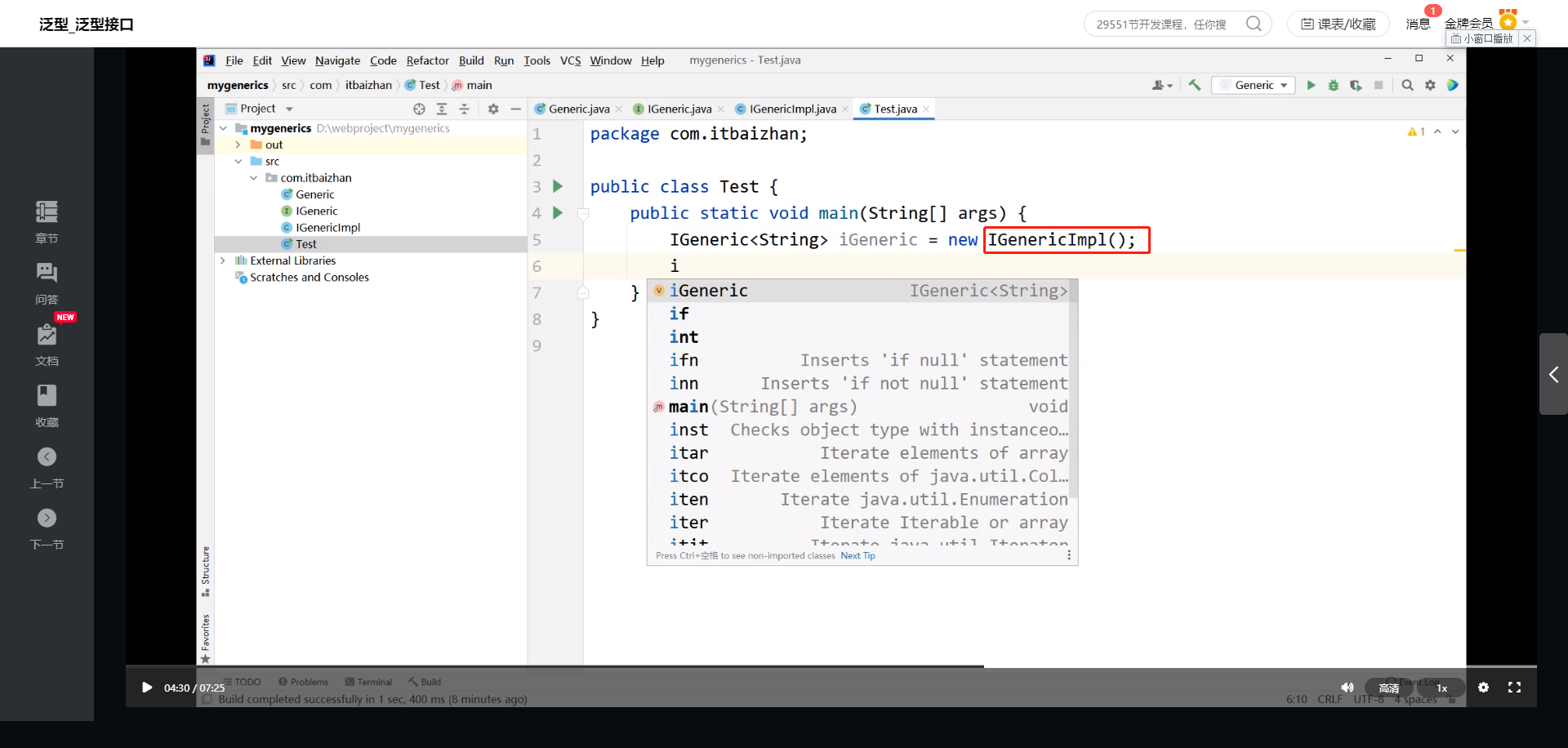Image resolution: width=1568 pixels, height=748 pixels.
Task: Close the IGeneric.java editor tab
Action: pos(720,109)
